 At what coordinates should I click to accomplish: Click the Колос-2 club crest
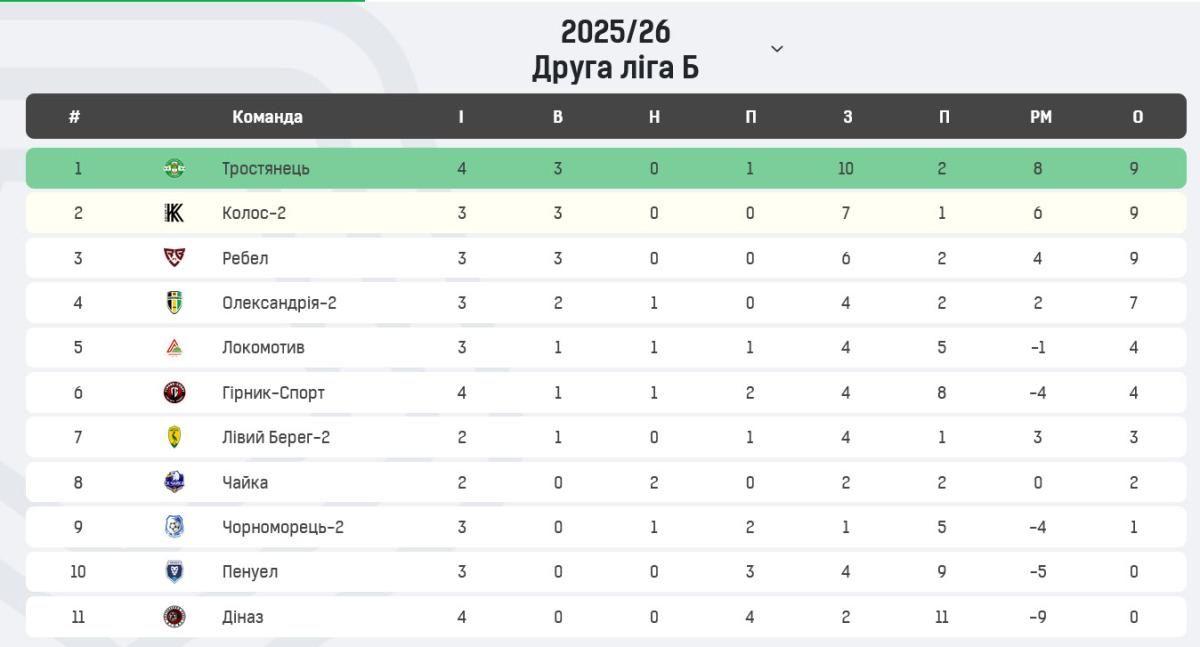(174, 213)
